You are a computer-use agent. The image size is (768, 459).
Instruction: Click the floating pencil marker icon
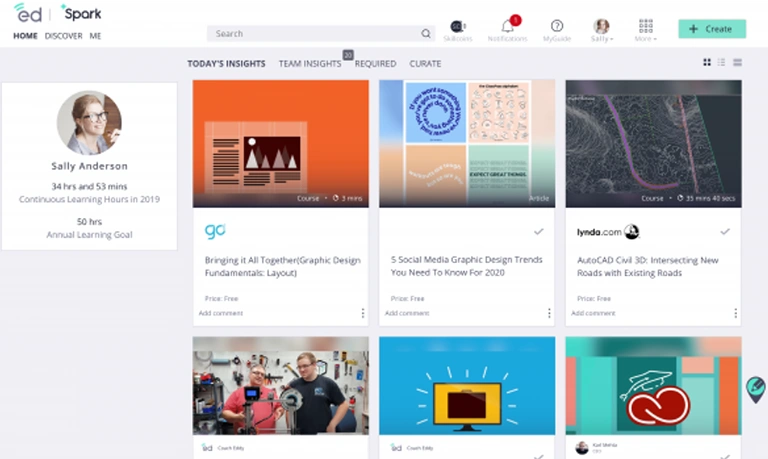coord(756,389)
